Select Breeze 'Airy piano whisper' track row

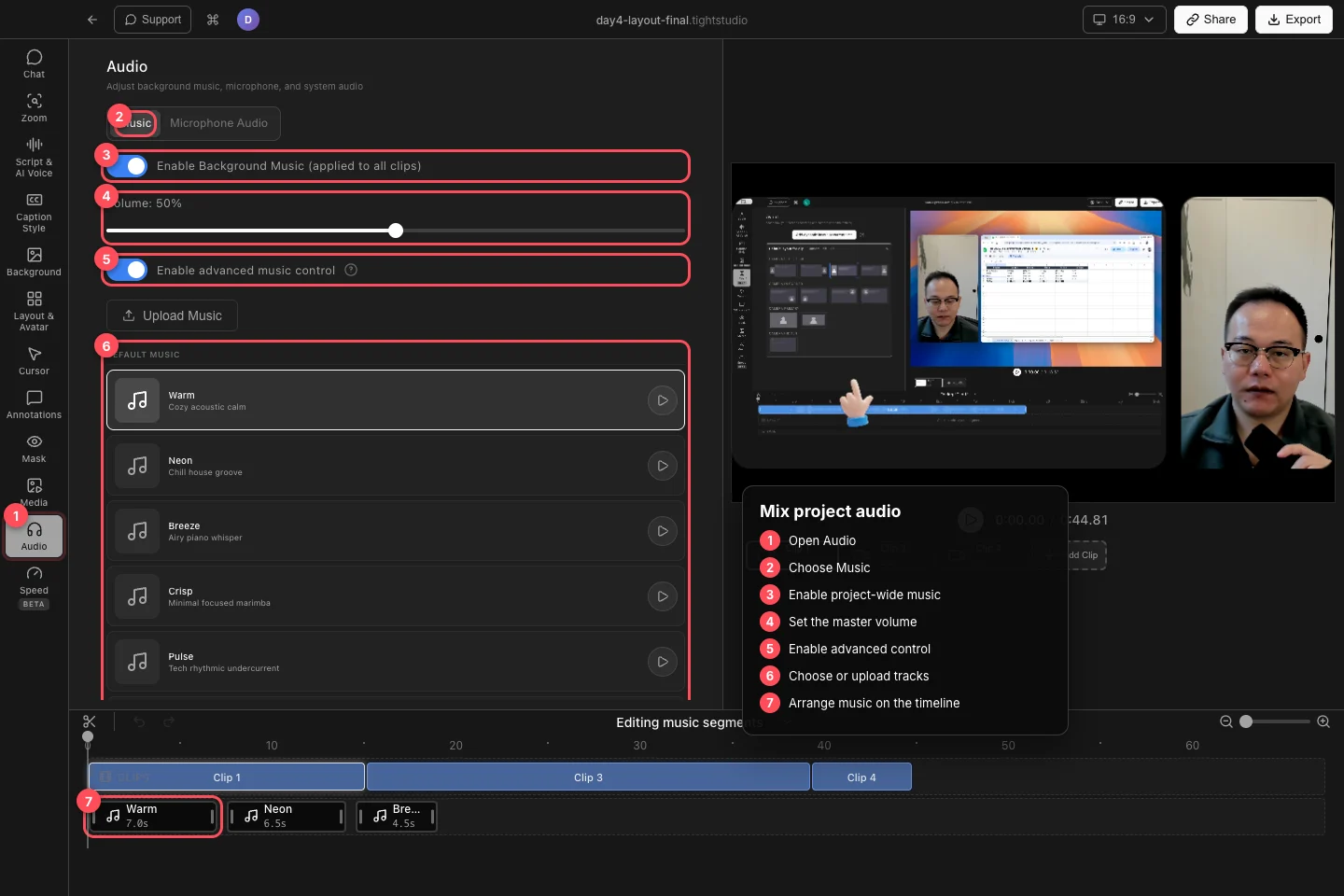(396, 531)
